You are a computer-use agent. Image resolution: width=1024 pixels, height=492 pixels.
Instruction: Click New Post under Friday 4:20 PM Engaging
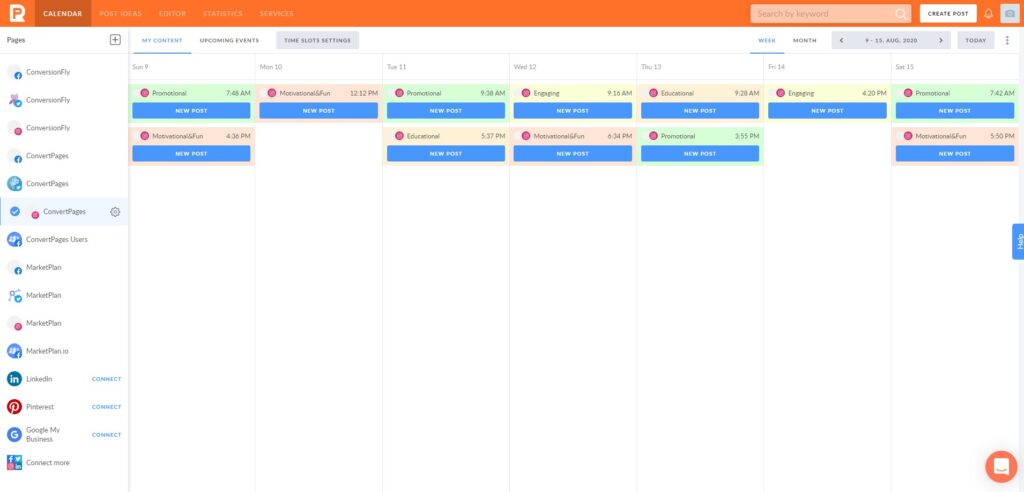827,111
